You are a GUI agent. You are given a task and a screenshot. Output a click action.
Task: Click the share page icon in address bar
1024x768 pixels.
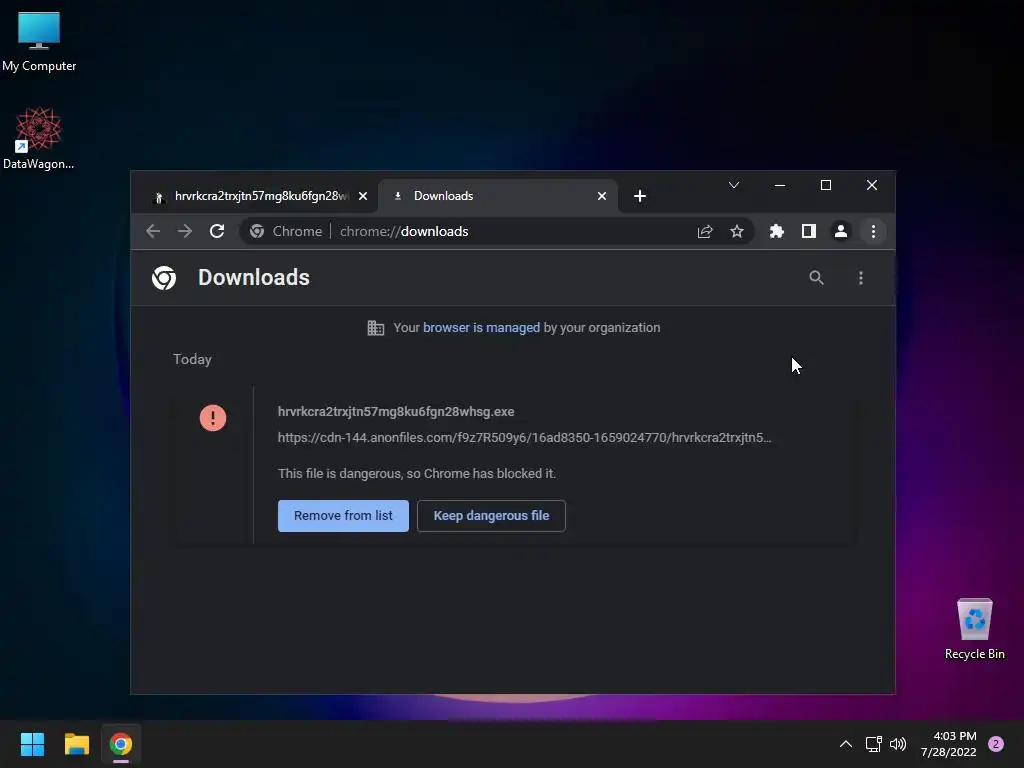705,231
